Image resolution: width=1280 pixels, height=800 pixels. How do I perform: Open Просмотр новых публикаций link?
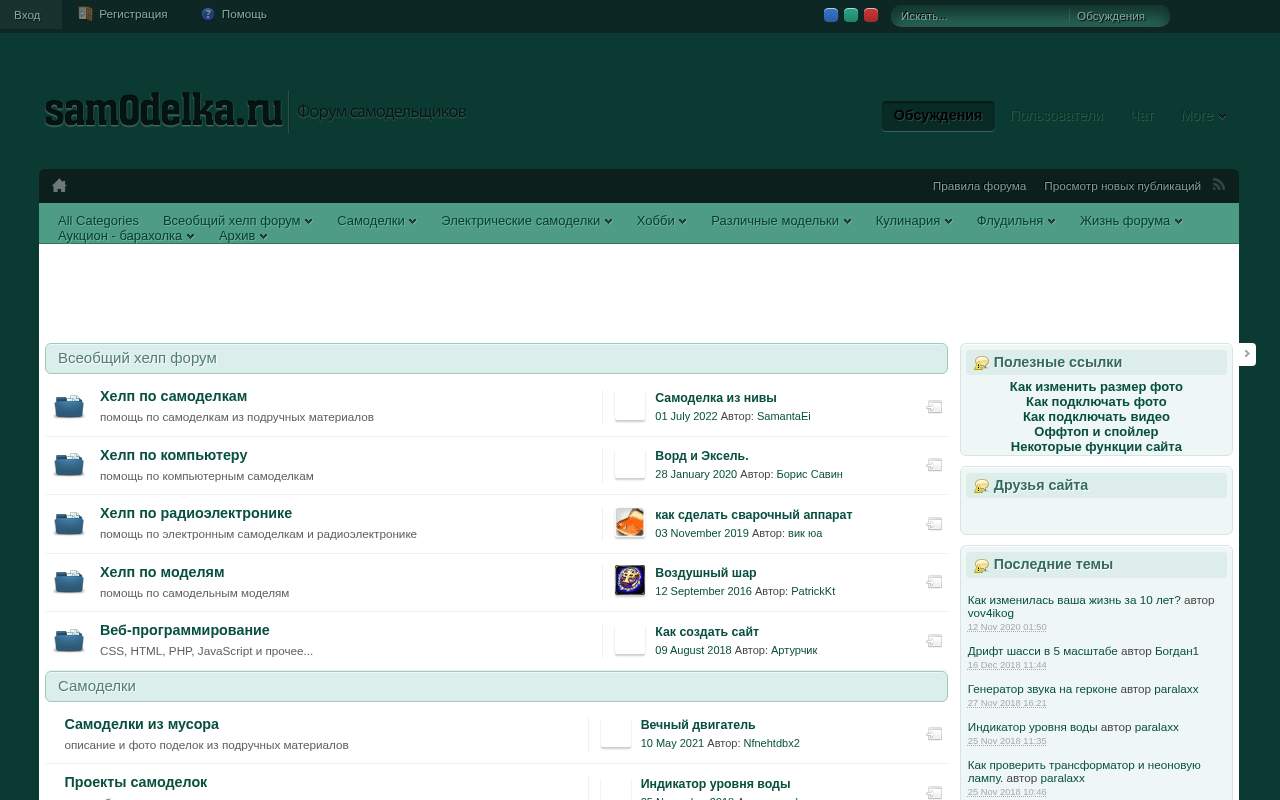click(1122, 186)
